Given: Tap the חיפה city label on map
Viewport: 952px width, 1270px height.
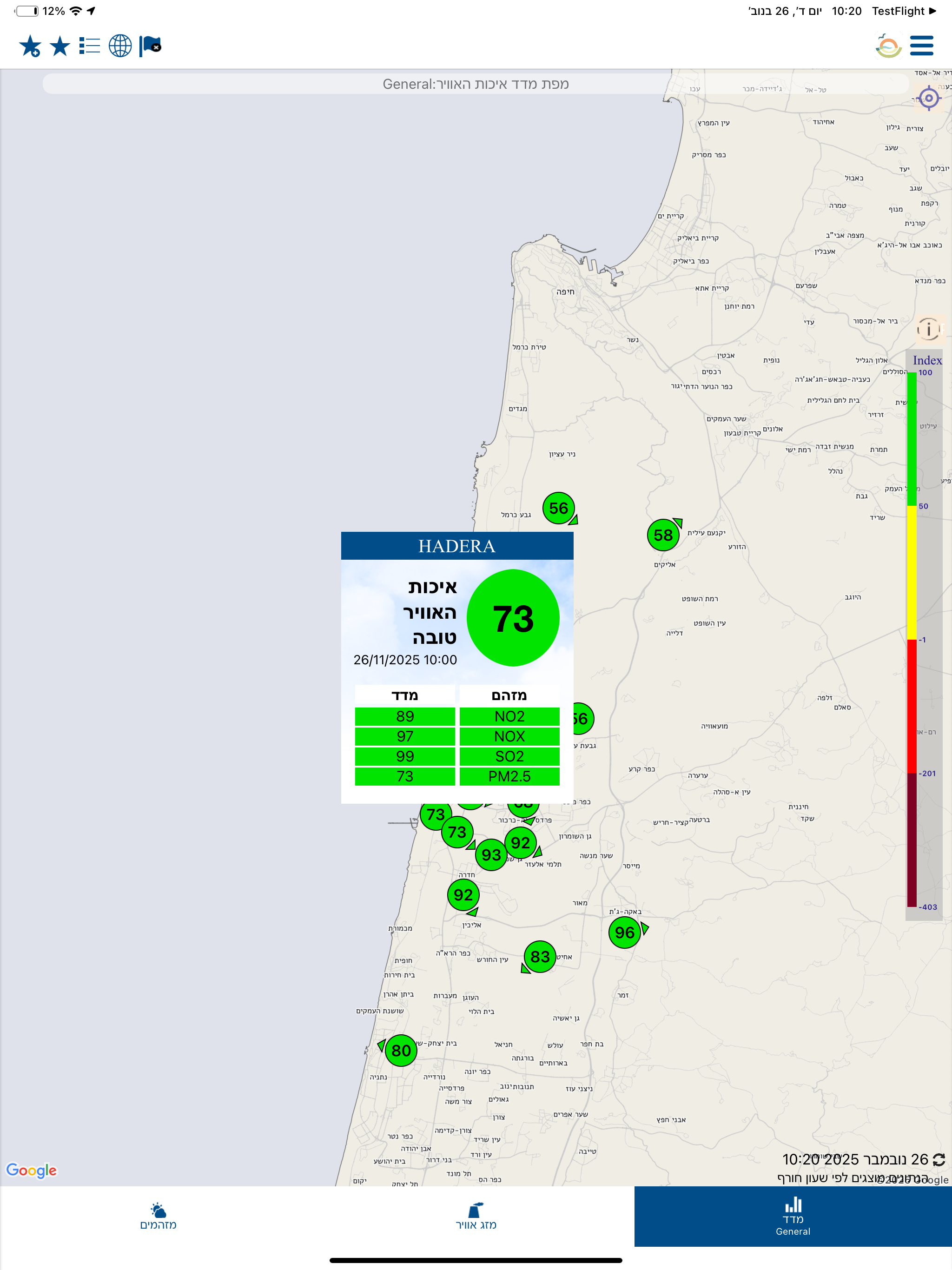Looking at the screenshot, I should tap(565, 291).
